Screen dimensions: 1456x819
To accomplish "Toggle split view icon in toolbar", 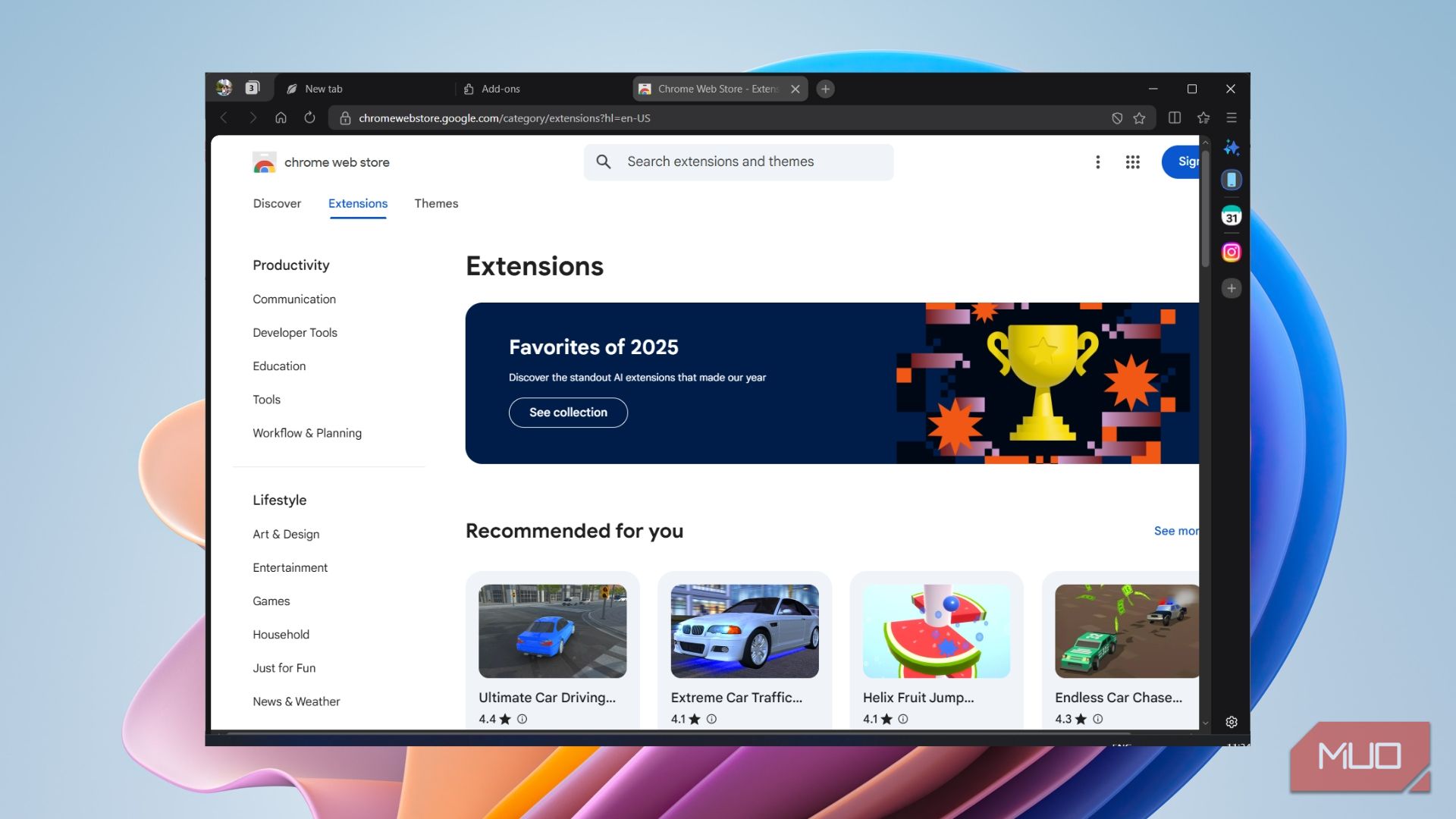I will point(1175,118).
